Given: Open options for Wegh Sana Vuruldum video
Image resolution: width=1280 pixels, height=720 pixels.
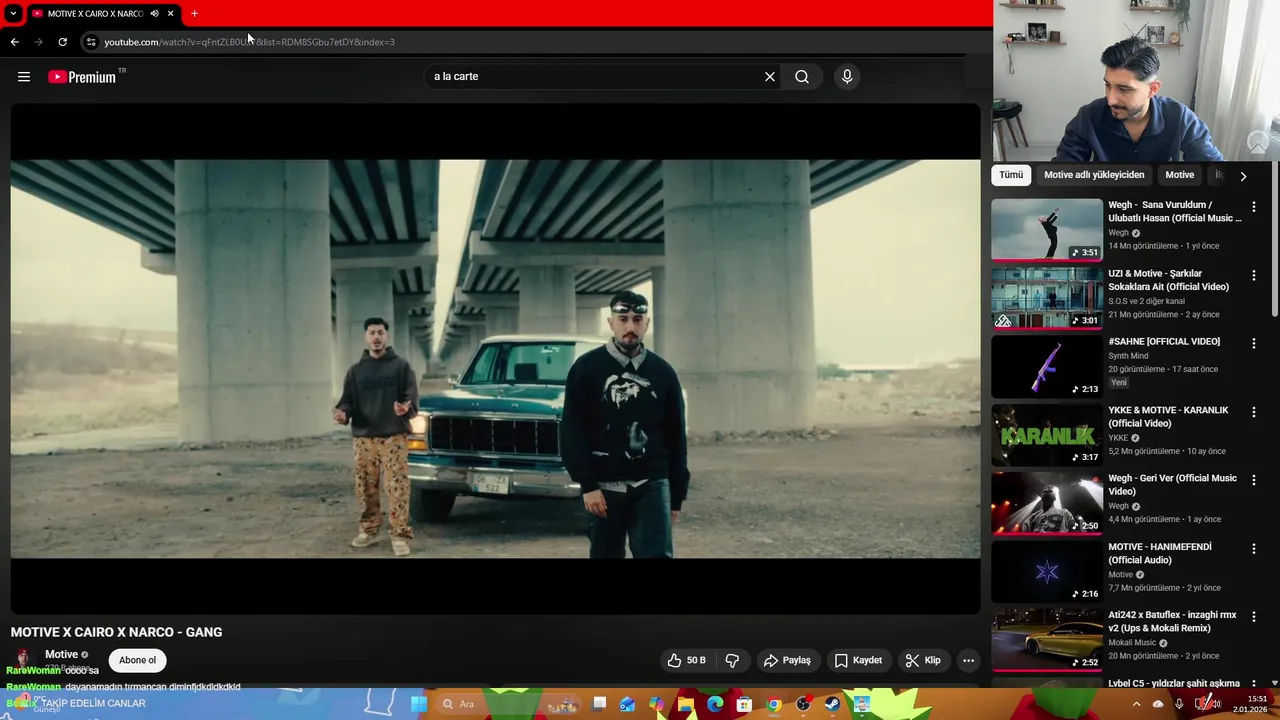Looking at the screenshot, I should point(1254,207).
